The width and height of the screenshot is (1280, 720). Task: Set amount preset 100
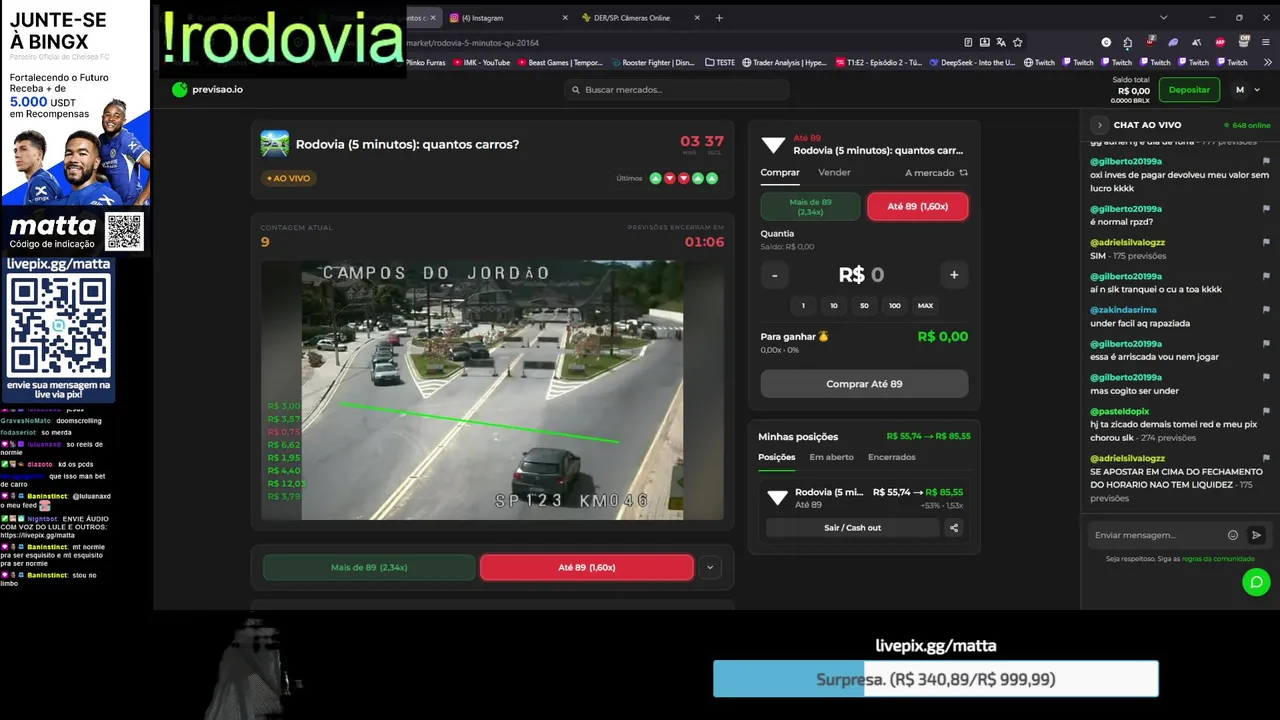[895, 306]
